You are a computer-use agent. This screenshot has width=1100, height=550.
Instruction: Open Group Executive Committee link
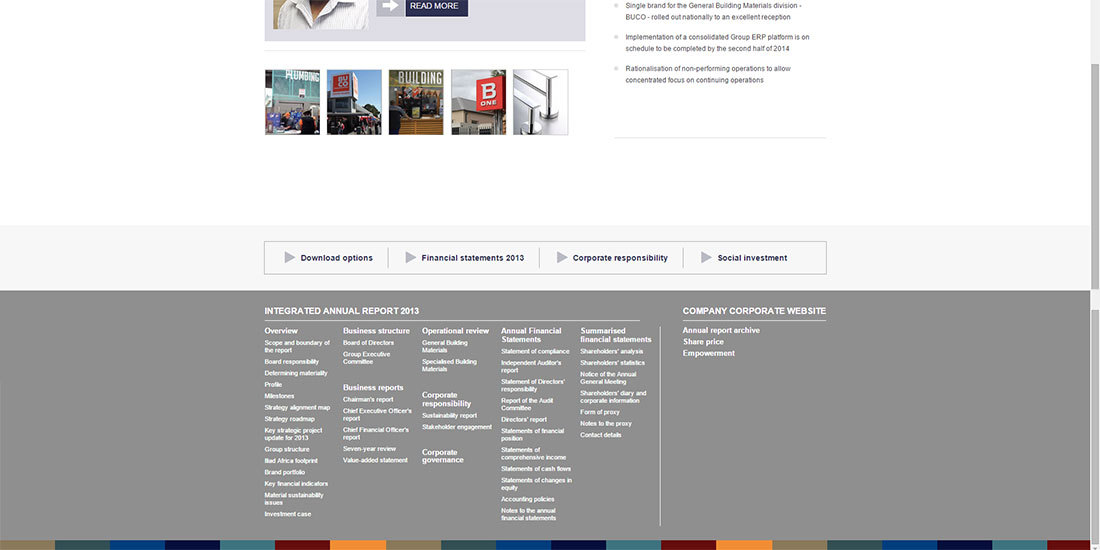coord(366,358)
